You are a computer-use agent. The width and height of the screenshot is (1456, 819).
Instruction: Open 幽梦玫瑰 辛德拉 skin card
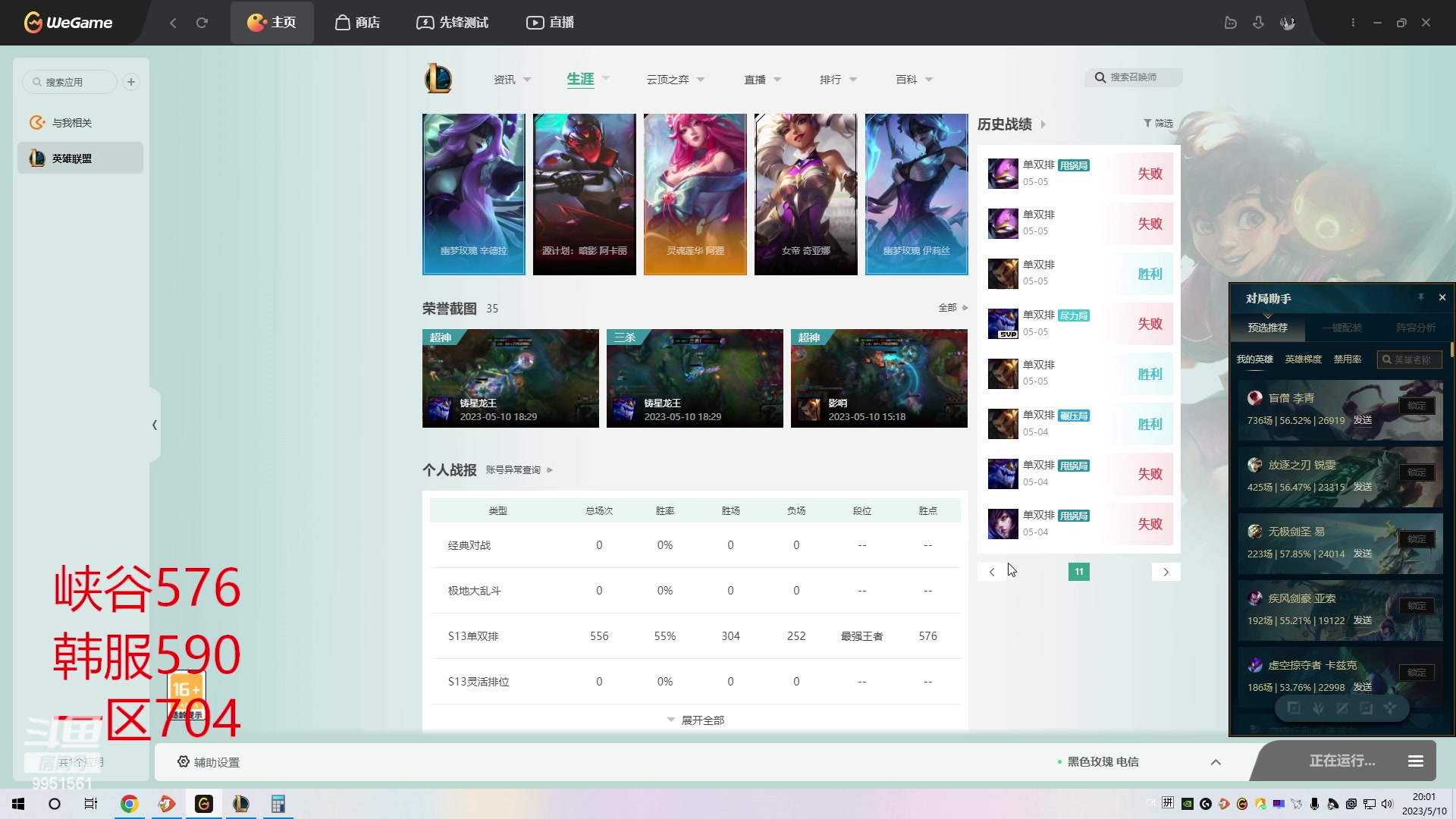click(474, 194)
